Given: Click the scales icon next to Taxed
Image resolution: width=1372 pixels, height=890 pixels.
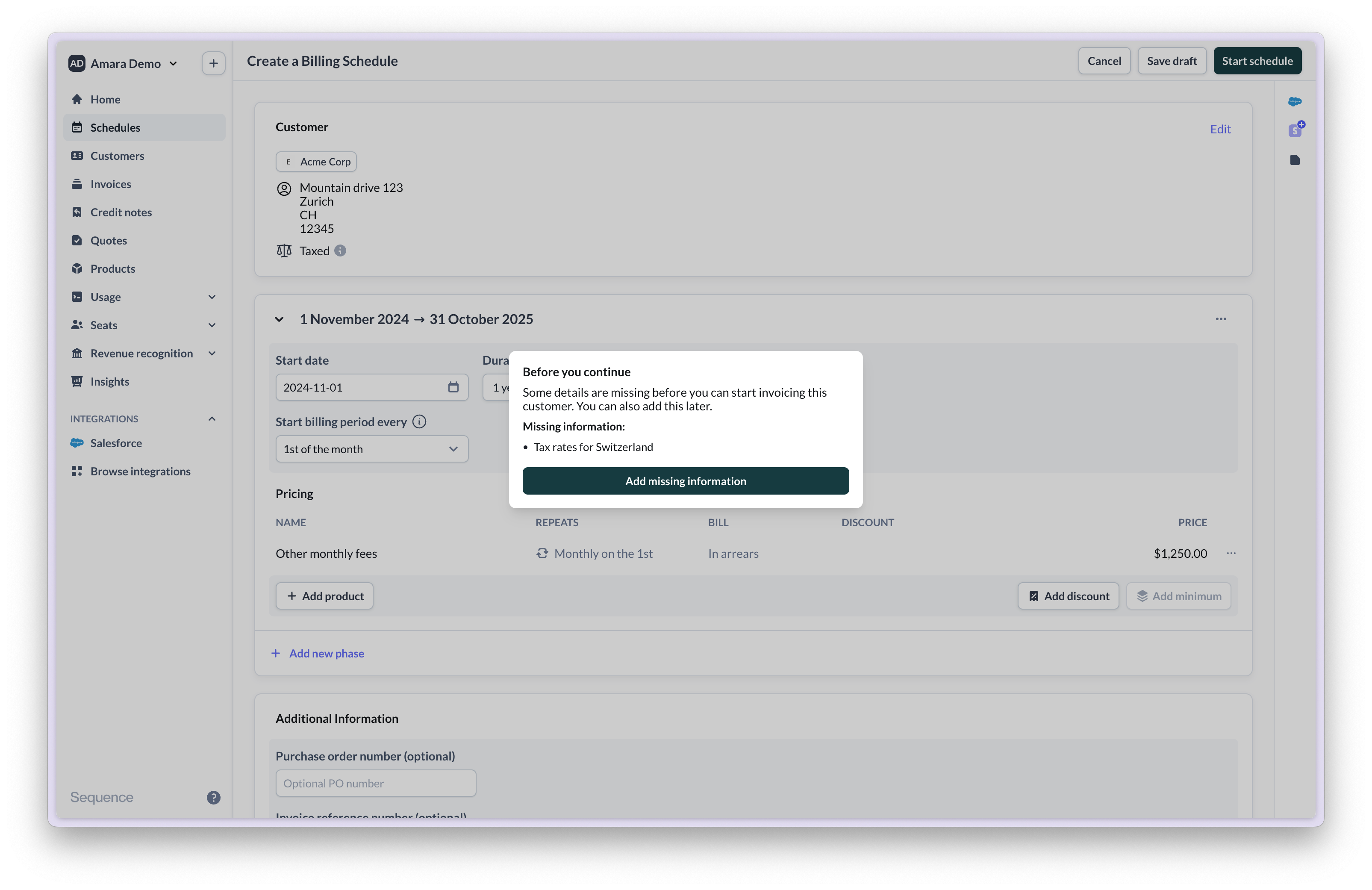Looking at the screenshot, I should tap(284, 250).
